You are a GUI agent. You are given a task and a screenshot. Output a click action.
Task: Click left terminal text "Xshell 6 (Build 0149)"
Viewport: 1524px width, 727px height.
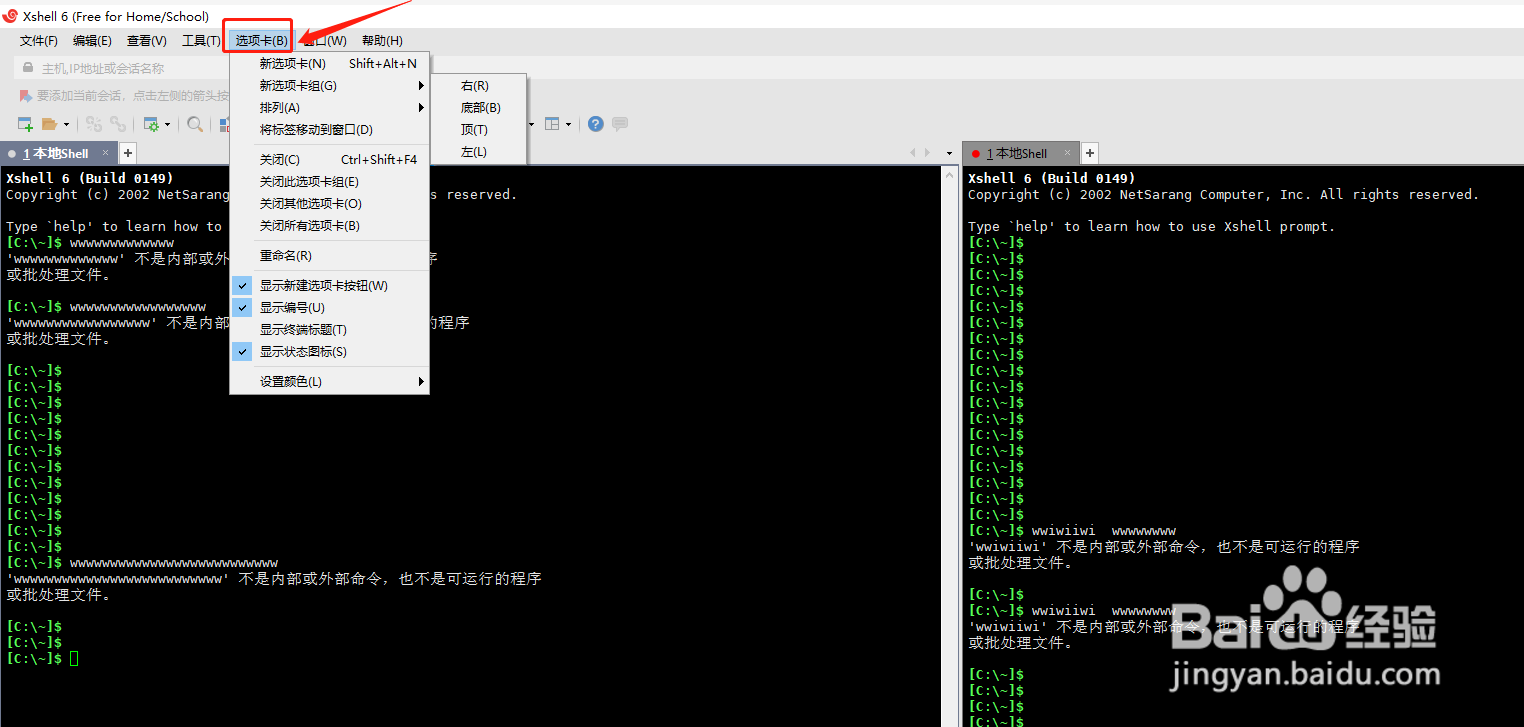[x=89, y=178]
